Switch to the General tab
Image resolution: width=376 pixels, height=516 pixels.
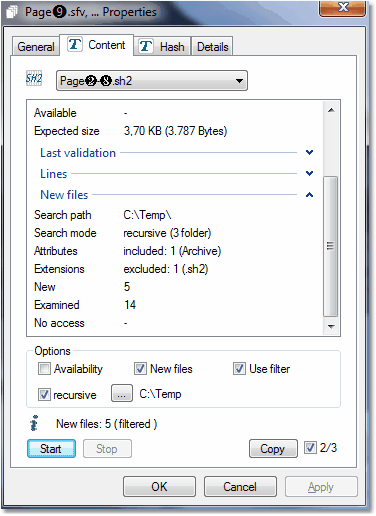(36, 47)
